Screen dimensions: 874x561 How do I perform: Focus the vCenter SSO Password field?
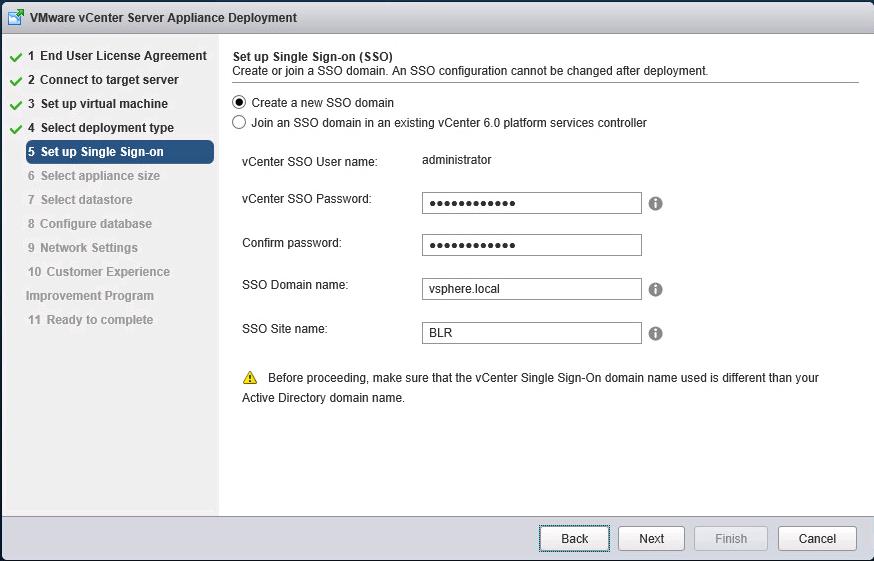coord(531,203)
